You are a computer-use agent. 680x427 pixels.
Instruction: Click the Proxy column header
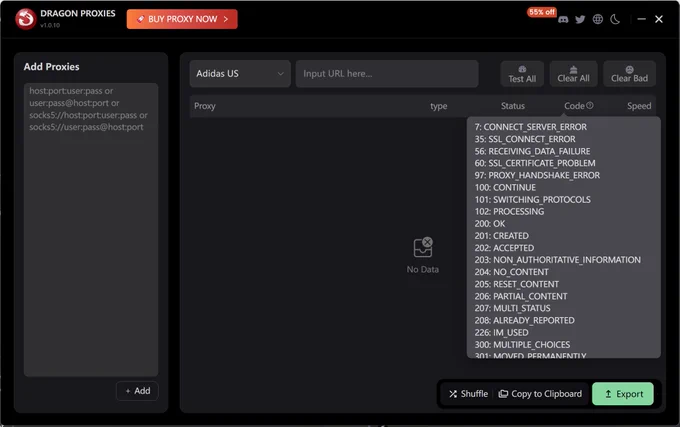(205, 106)
